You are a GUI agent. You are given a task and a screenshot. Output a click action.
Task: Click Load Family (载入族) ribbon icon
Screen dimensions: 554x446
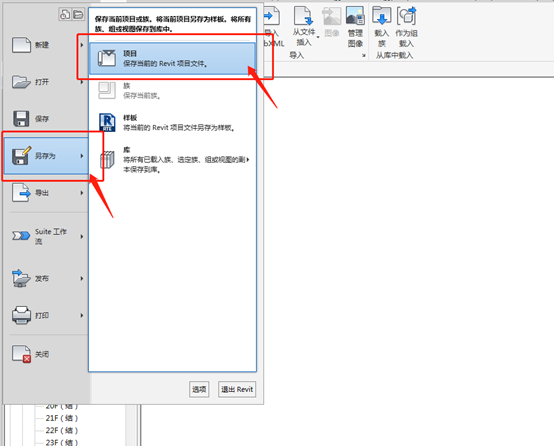[x=382, y=16]
